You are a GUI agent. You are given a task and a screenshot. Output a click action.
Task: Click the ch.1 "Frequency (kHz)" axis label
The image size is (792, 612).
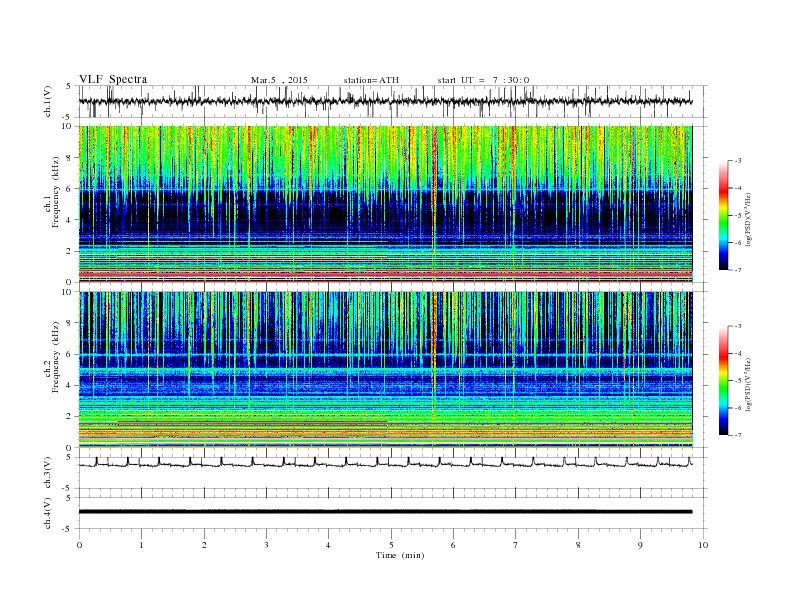pyautogui.click(x=56, y=192)
